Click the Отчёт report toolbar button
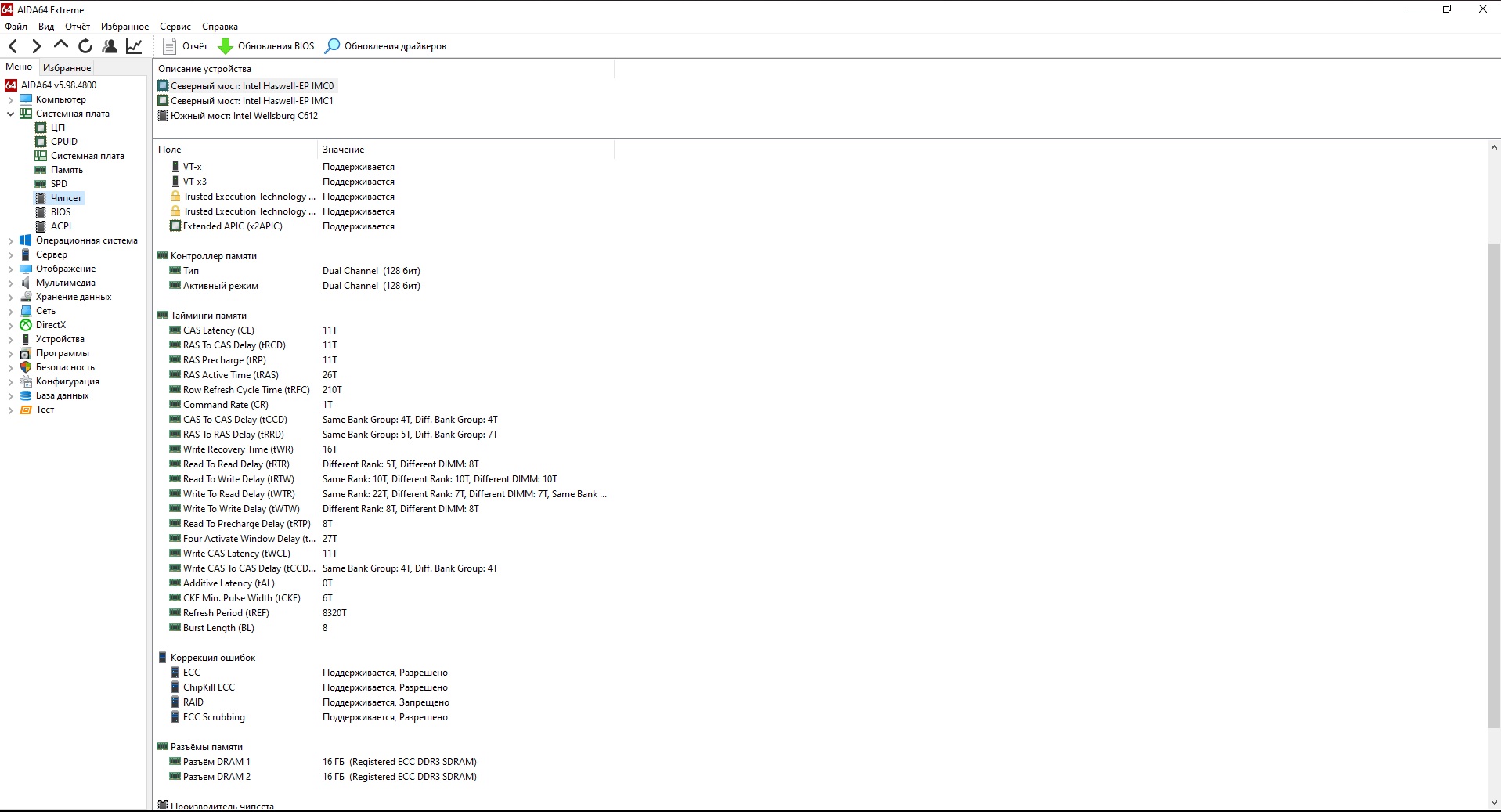This screenshot has height=812, width=1501. [x=185, y=46]
